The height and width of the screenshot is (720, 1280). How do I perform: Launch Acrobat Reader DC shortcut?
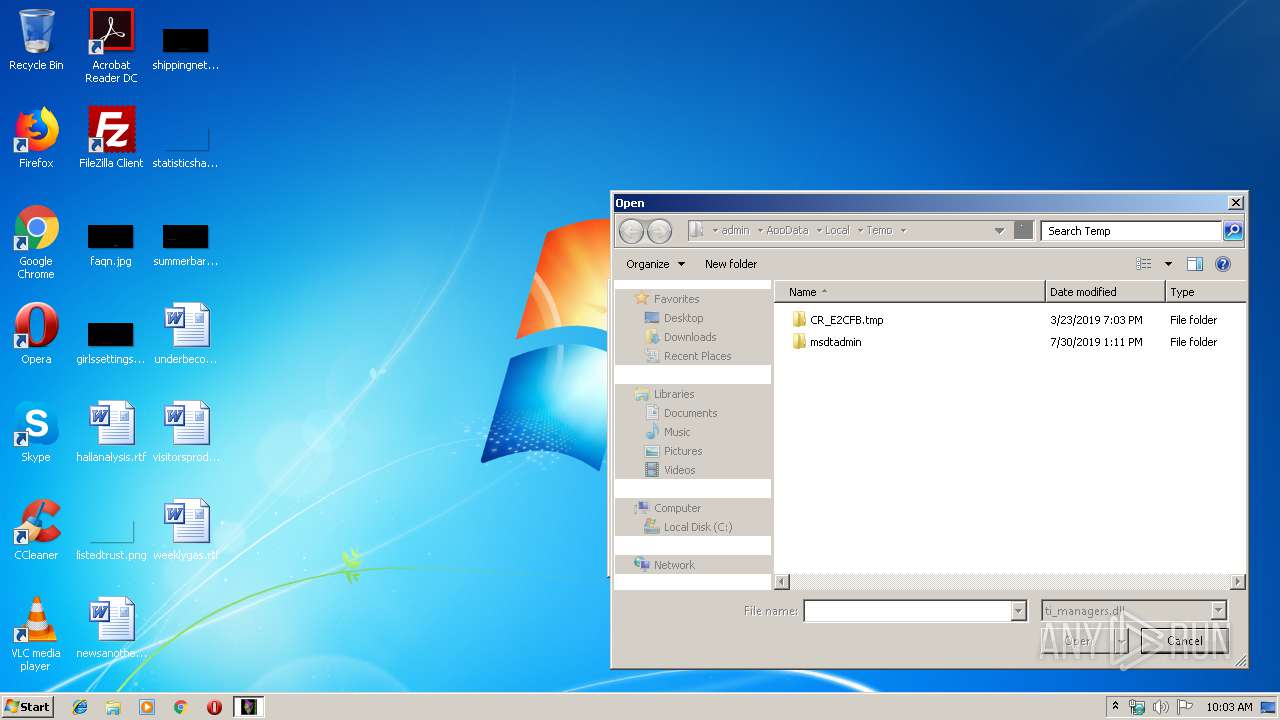coord(111,46)
